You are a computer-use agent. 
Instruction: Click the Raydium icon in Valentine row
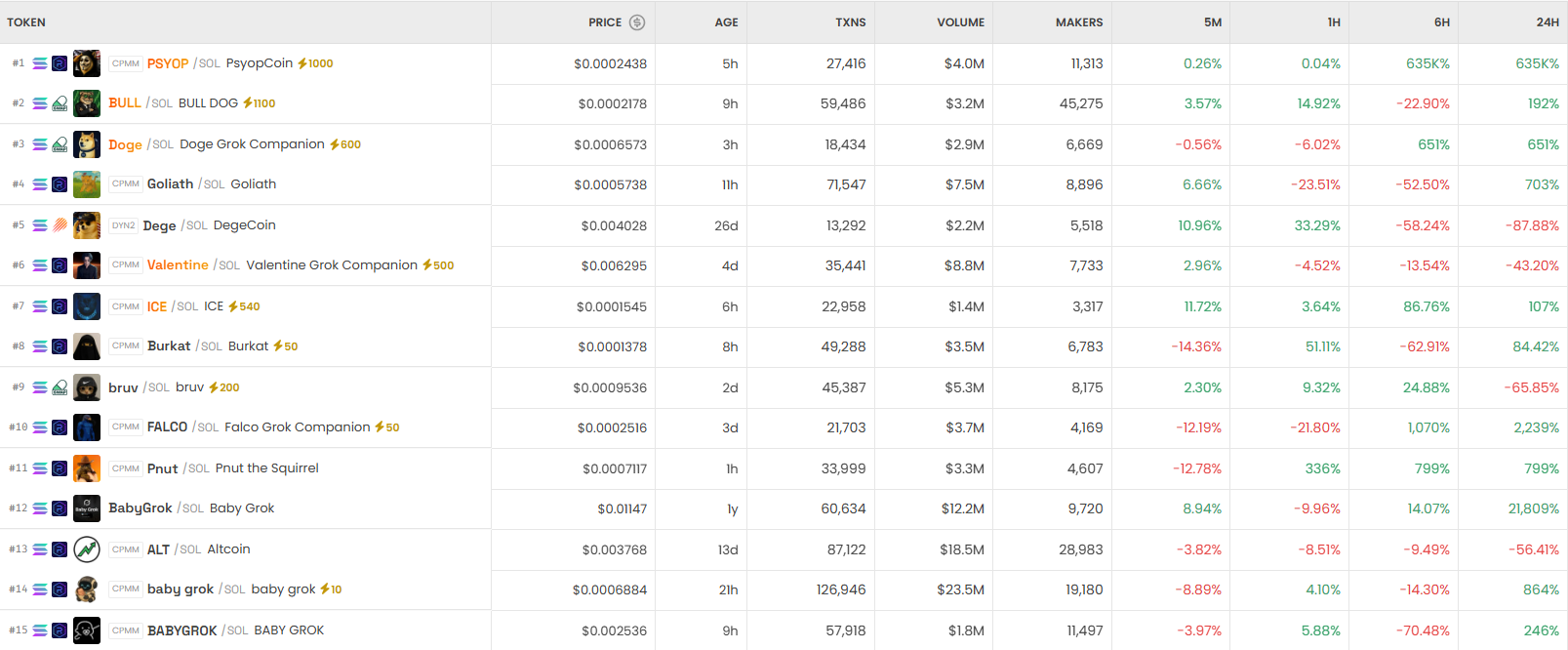pyautogui.click(x=60, y=265)
